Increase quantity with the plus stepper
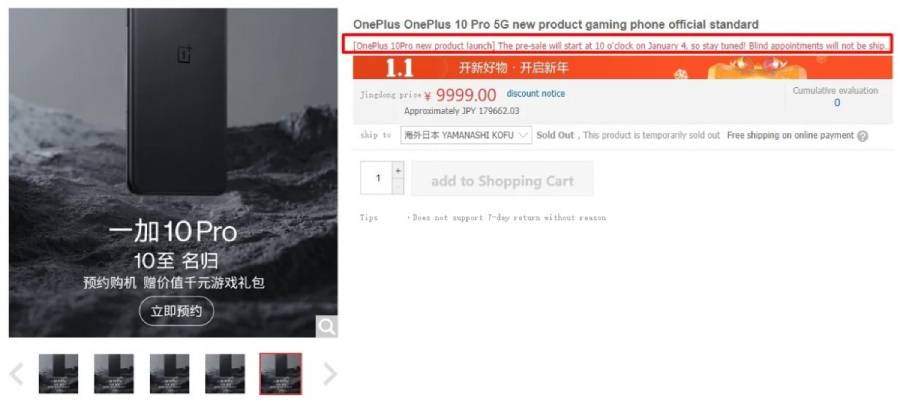 [x=398, y=170]
